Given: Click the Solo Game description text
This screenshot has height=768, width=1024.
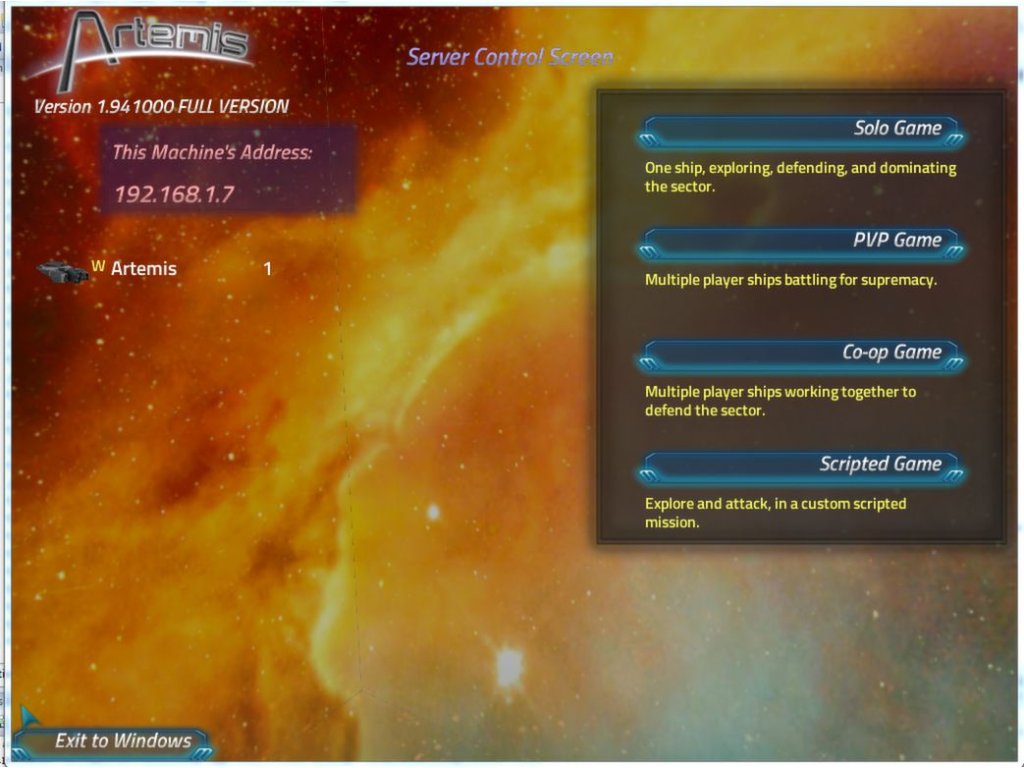Looking at the screenshot, I should click(800, 177).
